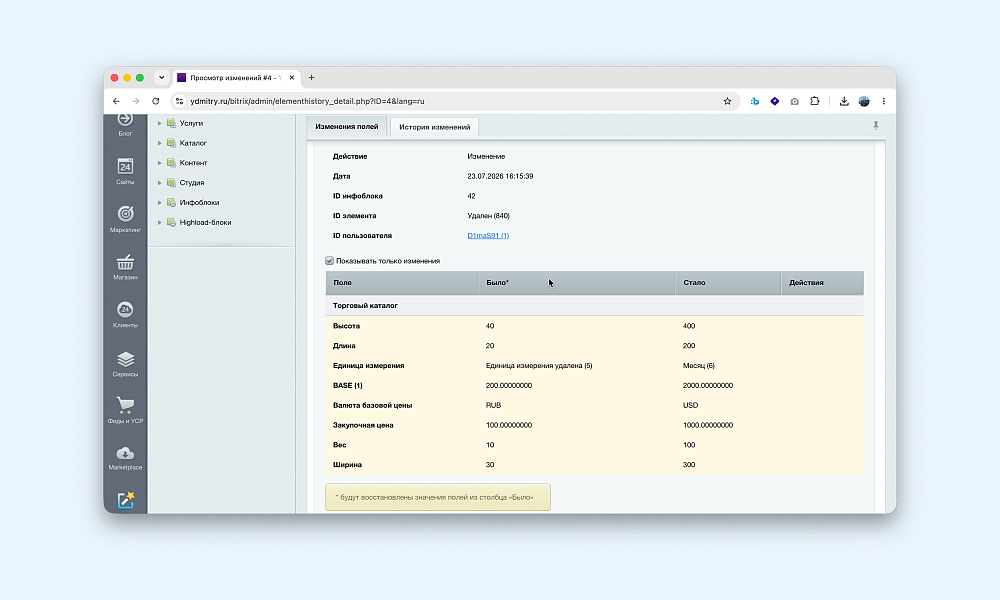The image size is (1000, 600).
Task: Open the Блог sidebar section
Action: tap(125, 124)
